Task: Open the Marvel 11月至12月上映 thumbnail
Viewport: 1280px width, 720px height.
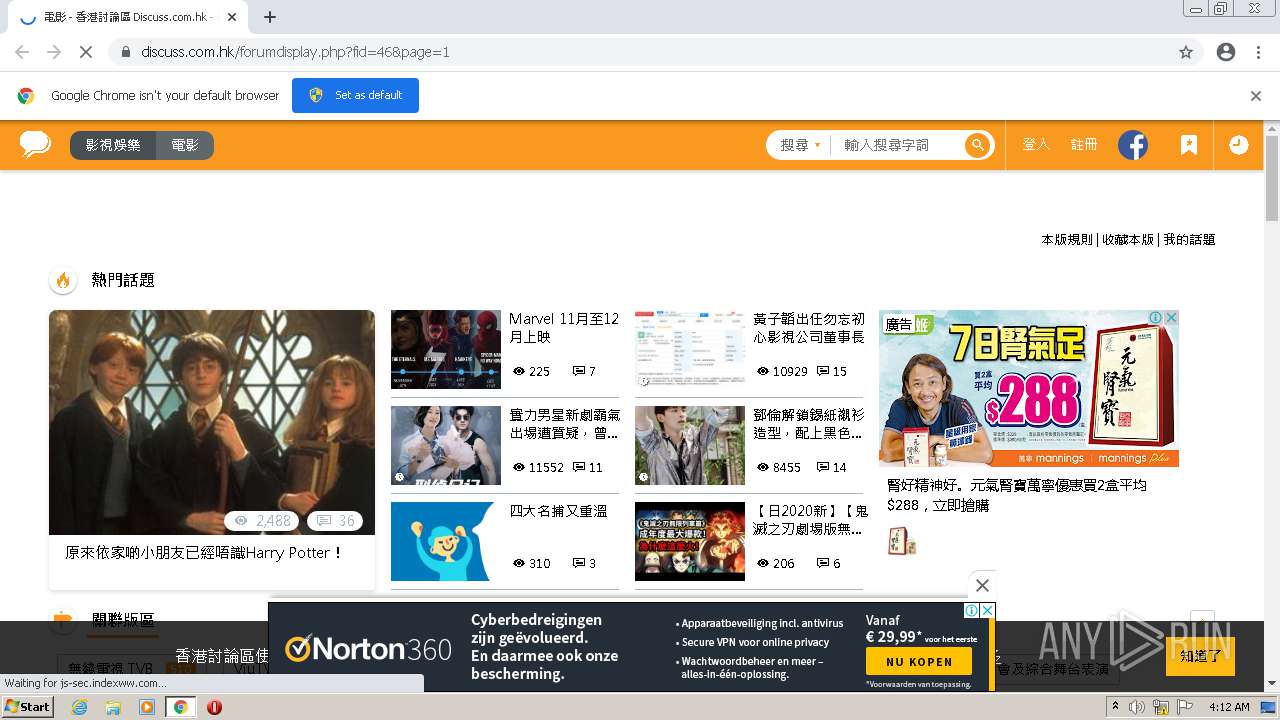Action: tap(446, 349)
